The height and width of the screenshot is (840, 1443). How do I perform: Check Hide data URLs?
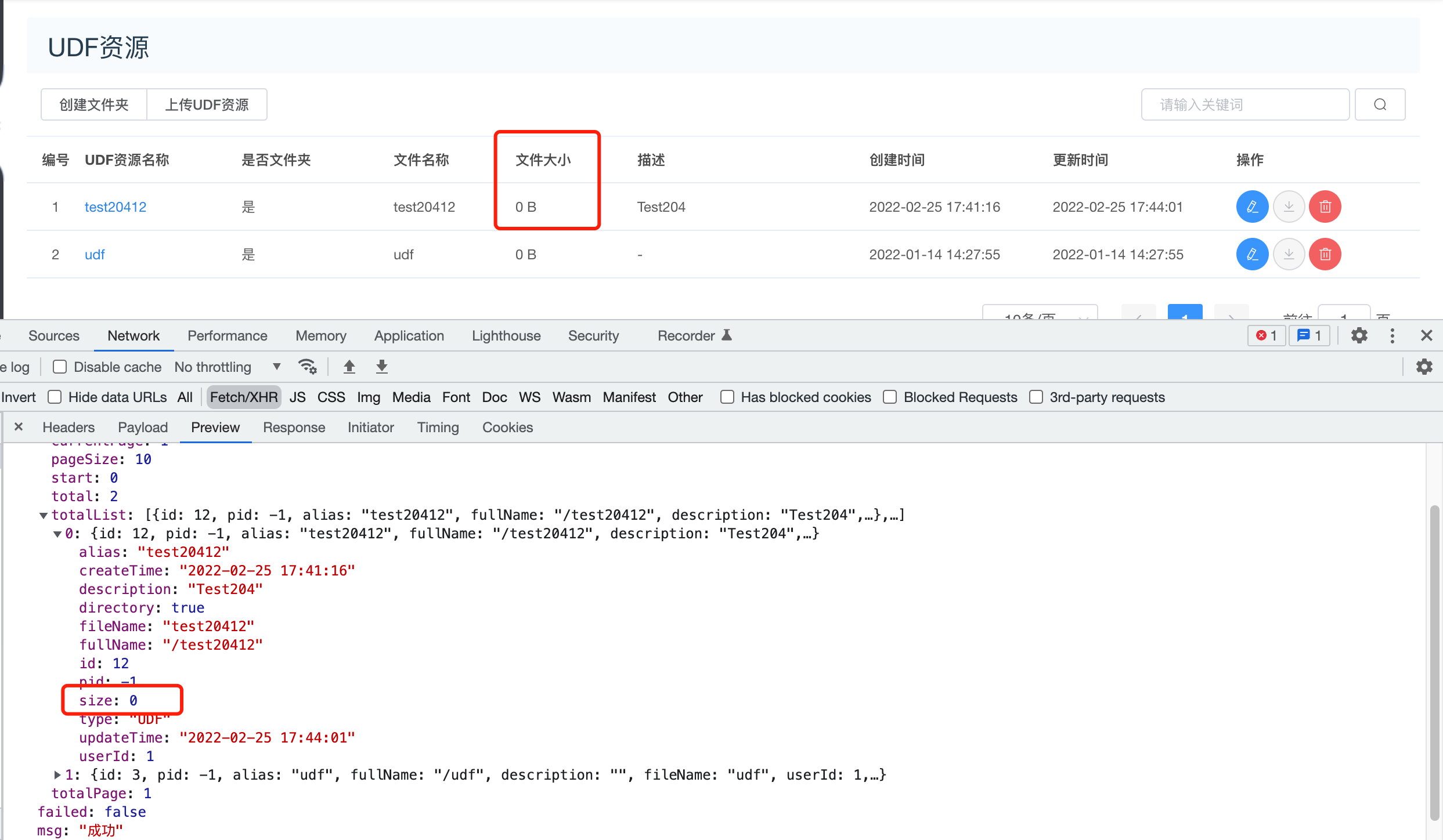54,397
